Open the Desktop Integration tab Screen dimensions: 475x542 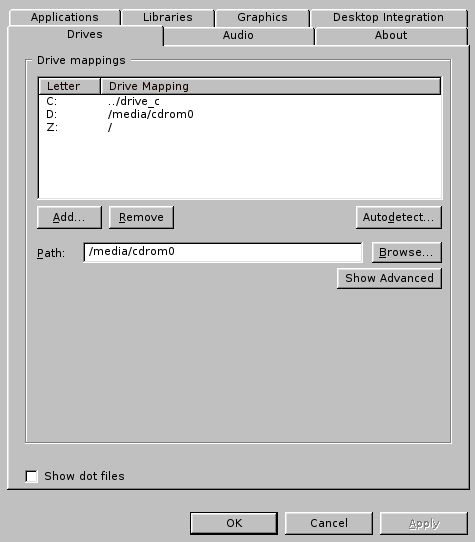point(388,17)
